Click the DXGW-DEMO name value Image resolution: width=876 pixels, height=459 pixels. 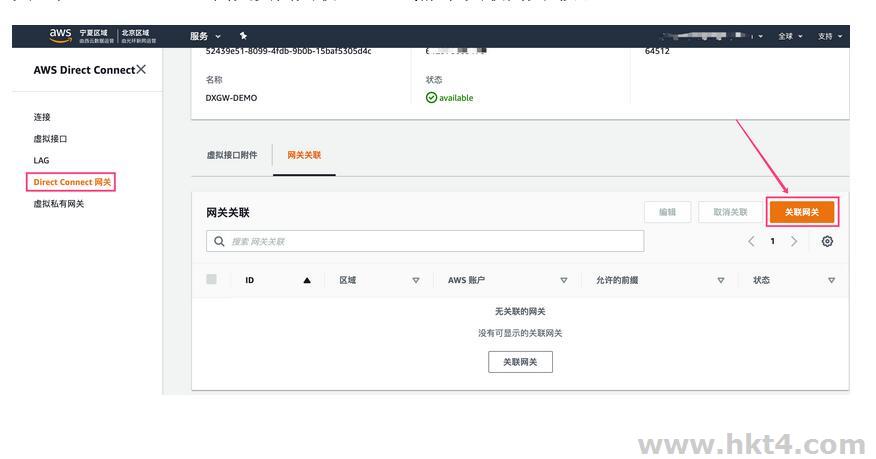click(x=231, y=98)
